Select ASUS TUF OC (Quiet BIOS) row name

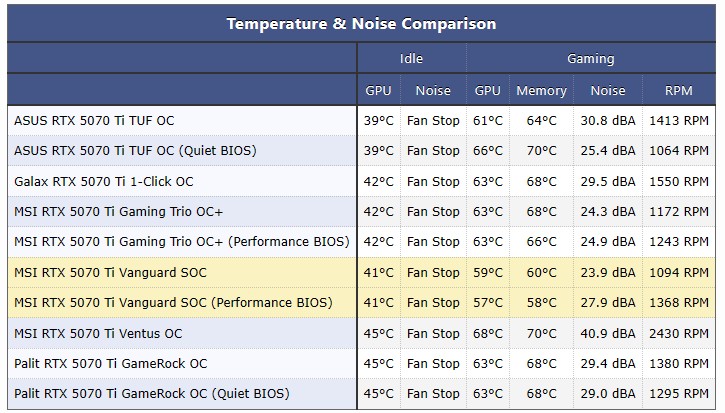pos(135,151)
